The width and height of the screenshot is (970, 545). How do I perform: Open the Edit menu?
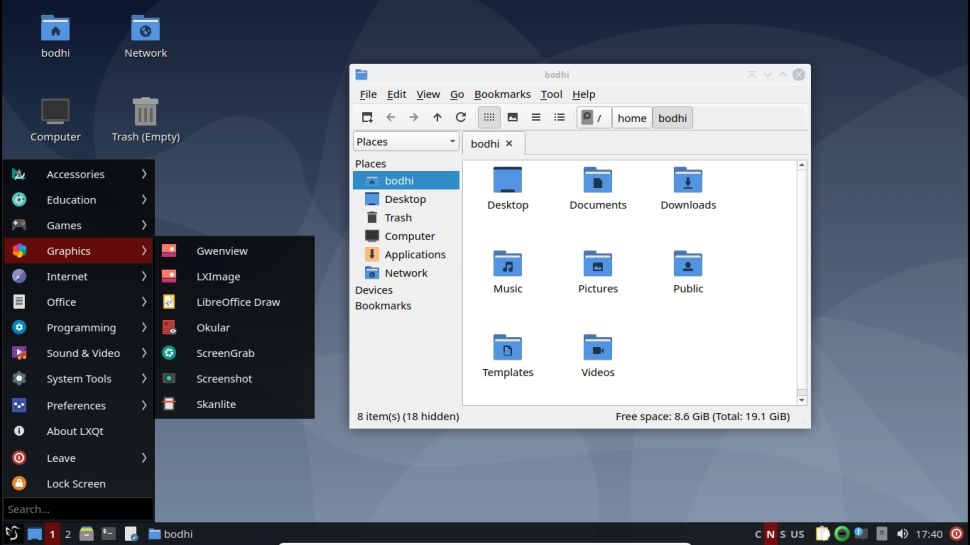tap(397, 94)
